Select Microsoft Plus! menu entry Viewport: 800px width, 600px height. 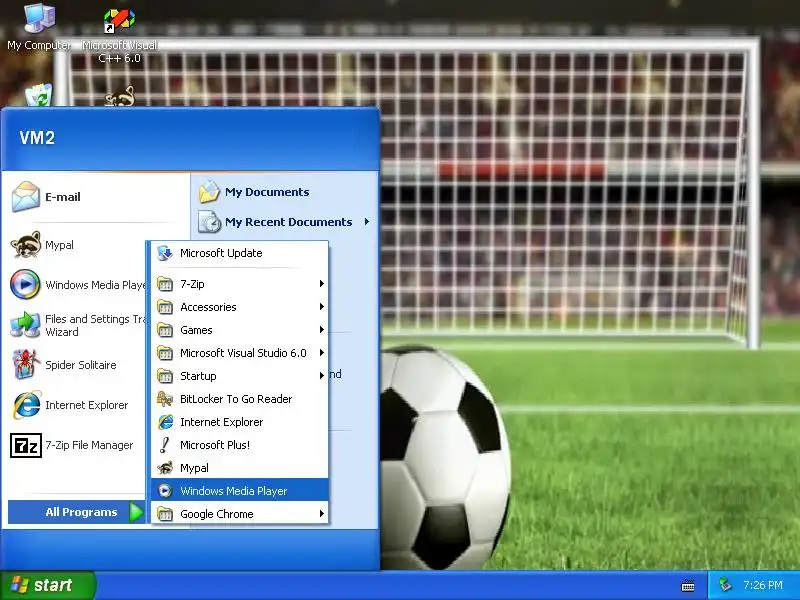pos(240,445)
